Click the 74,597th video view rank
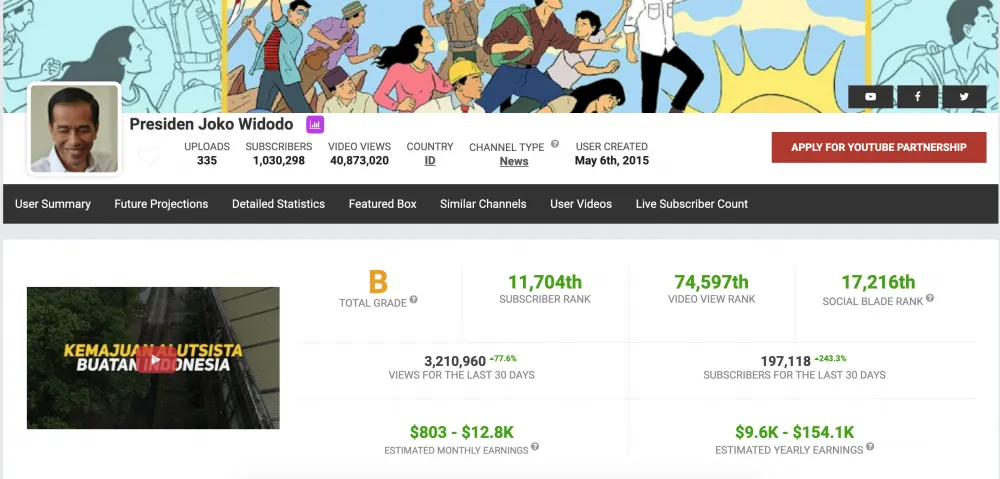Image resolution: width=1000 pixels, height=479 pixels. point(712,282)
